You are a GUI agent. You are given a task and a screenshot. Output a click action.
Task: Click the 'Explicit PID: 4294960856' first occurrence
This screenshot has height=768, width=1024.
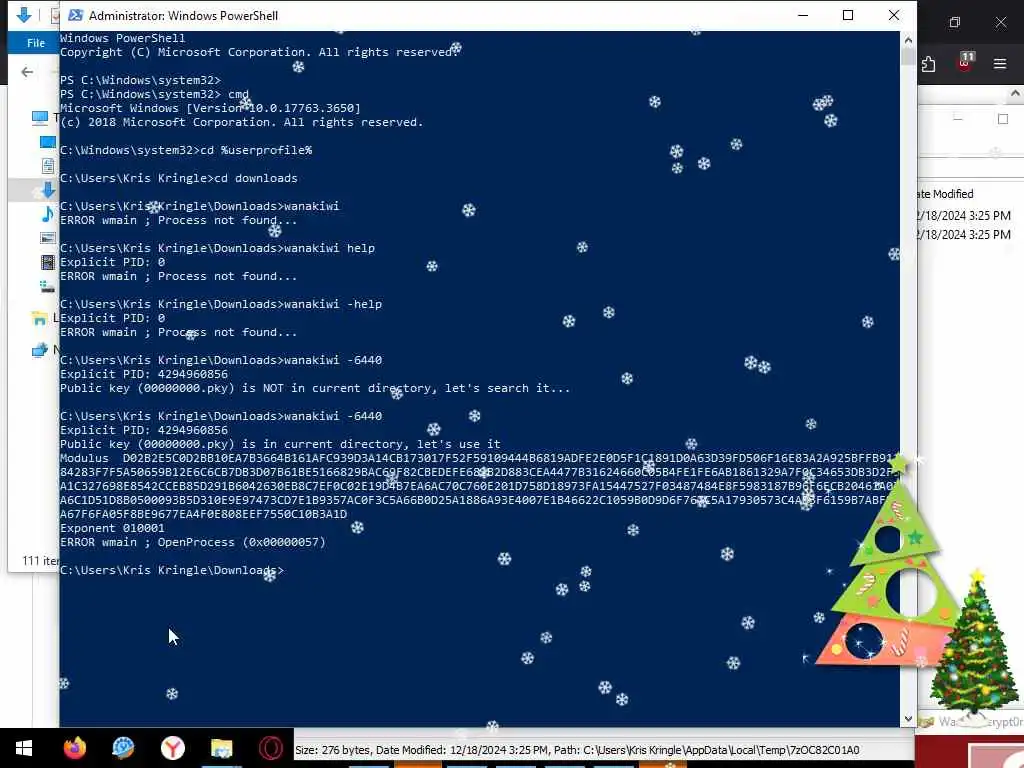click(x=144, y=374)
